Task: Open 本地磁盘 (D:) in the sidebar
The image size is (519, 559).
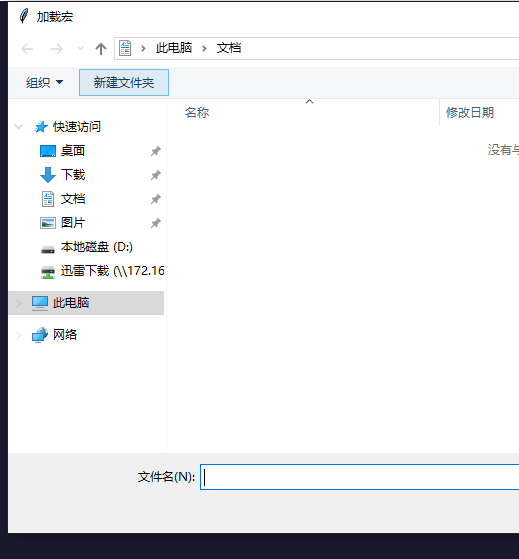Action: pos(97,247)
